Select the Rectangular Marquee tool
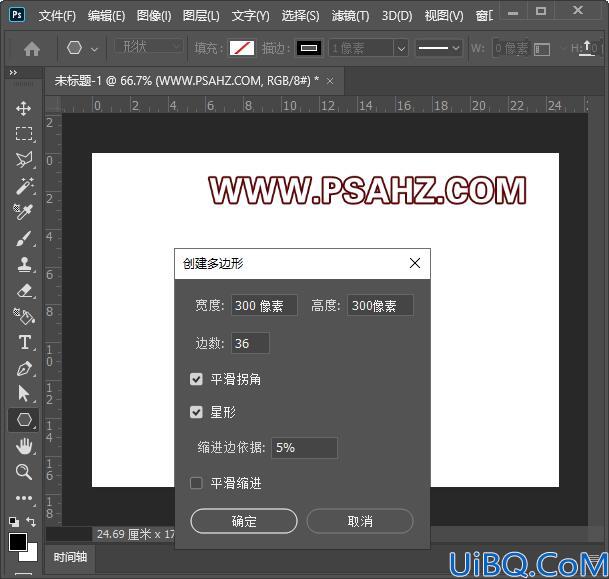609x579 pixels. coord(24,134)
